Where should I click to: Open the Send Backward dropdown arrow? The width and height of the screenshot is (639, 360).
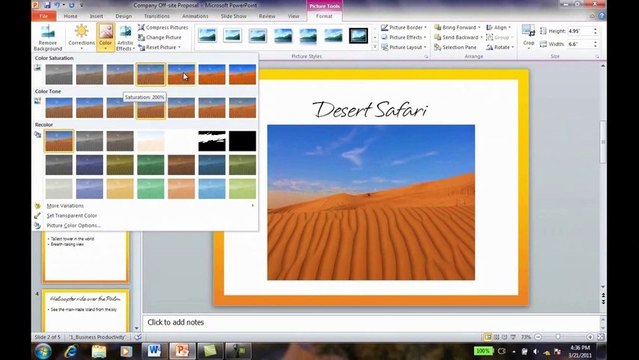(481, 37)
